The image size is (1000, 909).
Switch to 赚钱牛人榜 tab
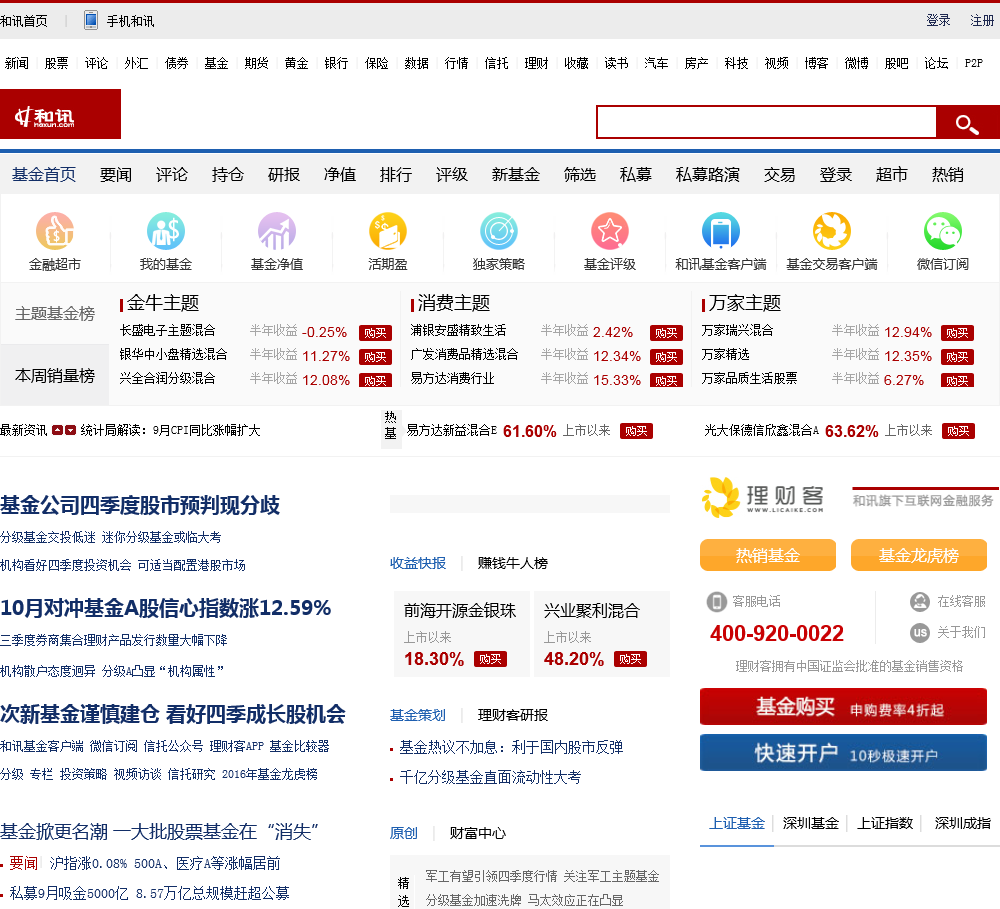513,563
